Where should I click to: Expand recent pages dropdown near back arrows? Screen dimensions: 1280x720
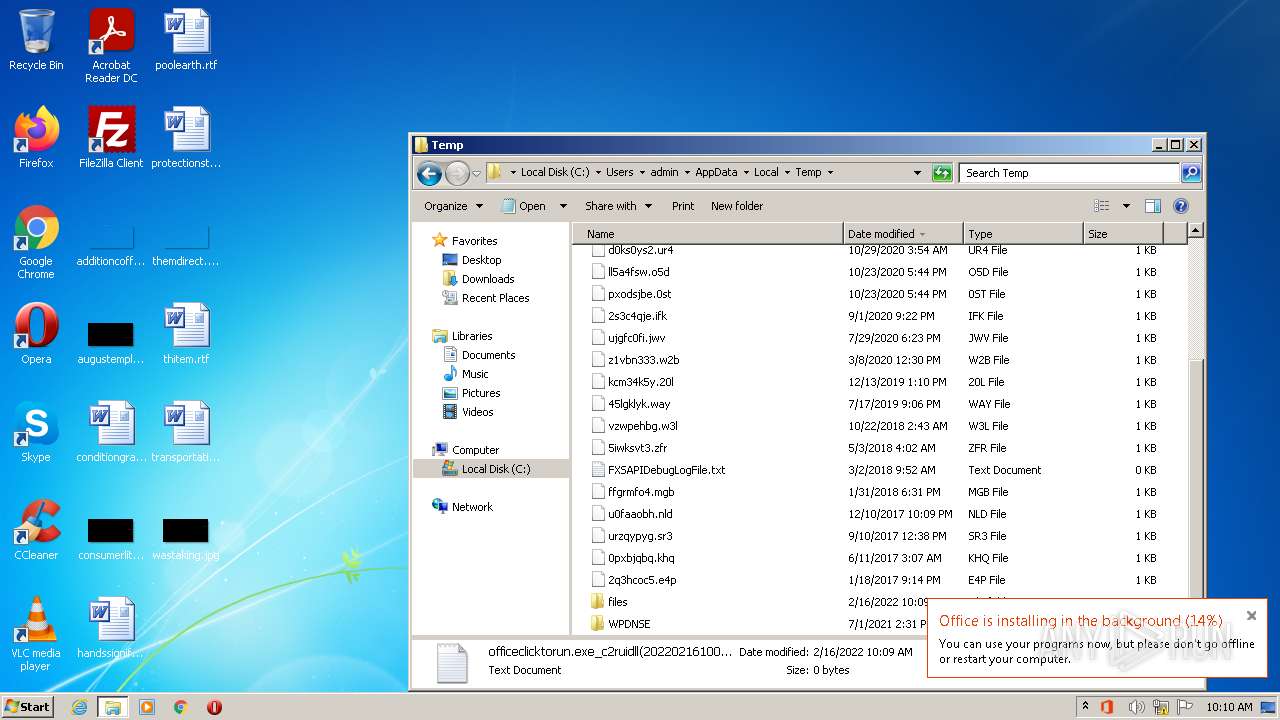(x=476, y=173)
